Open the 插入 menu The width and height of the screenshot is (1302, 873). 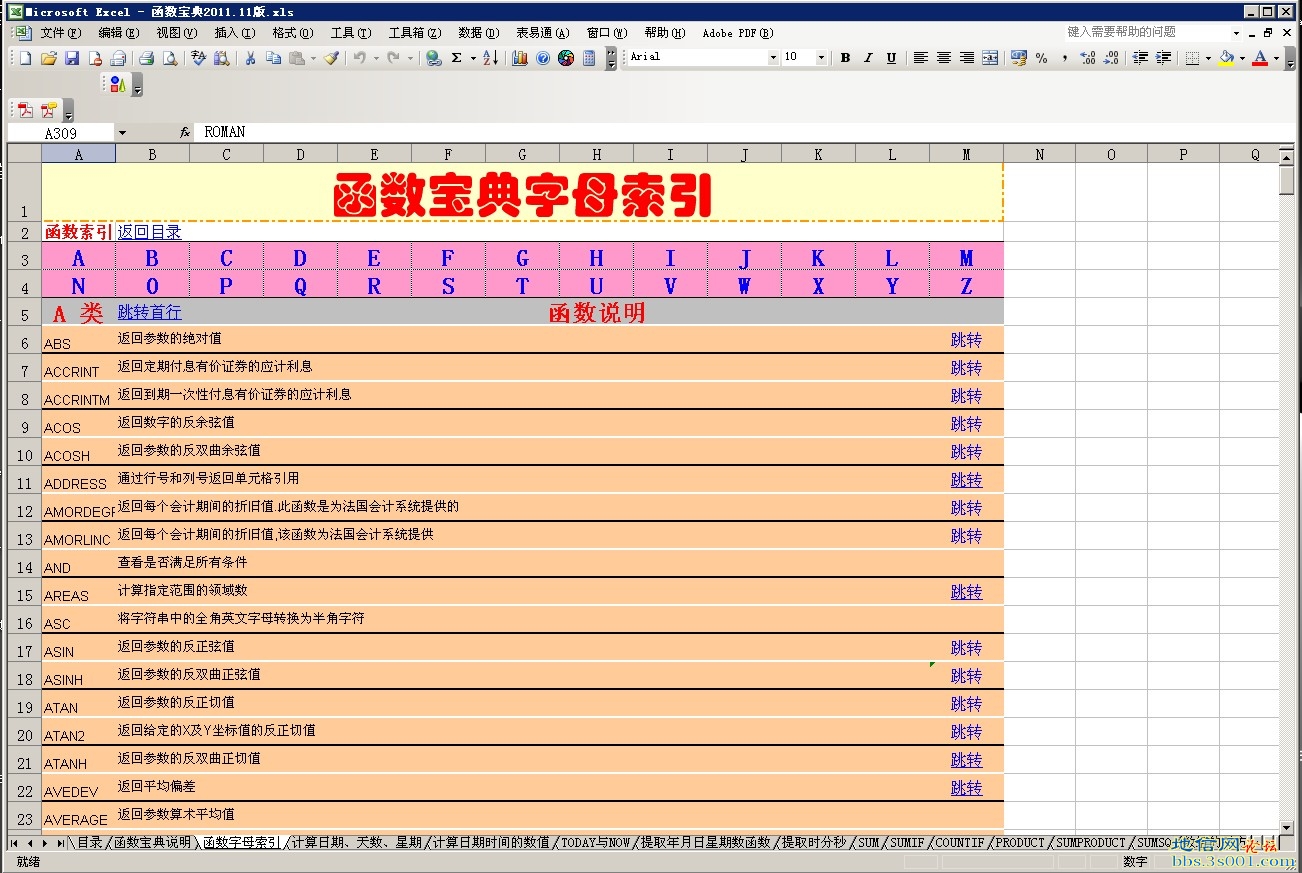[x=234, y=33]
